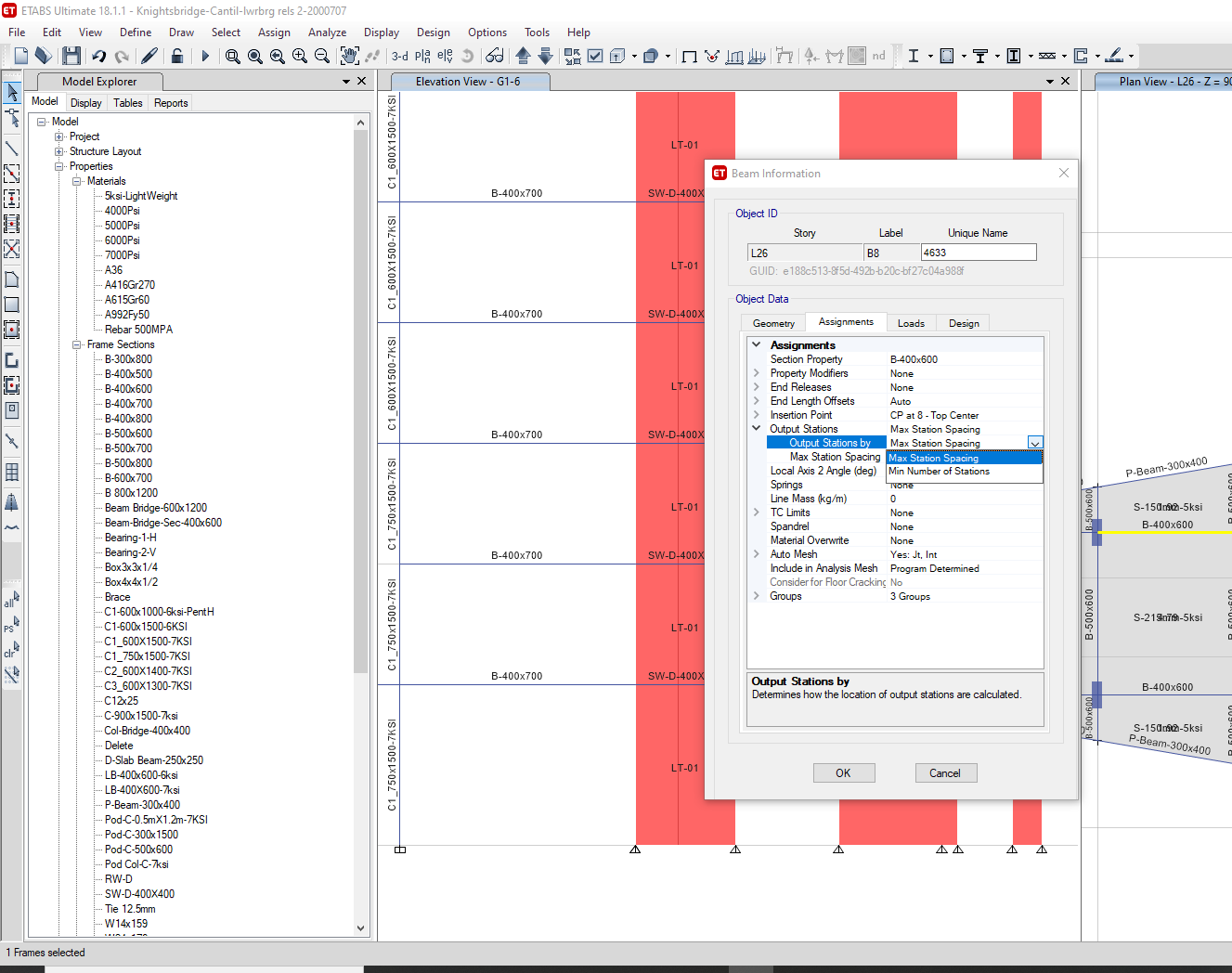Switch to the Loads tab
Screen dimensions: 1232x973
[x=910, y=323]
